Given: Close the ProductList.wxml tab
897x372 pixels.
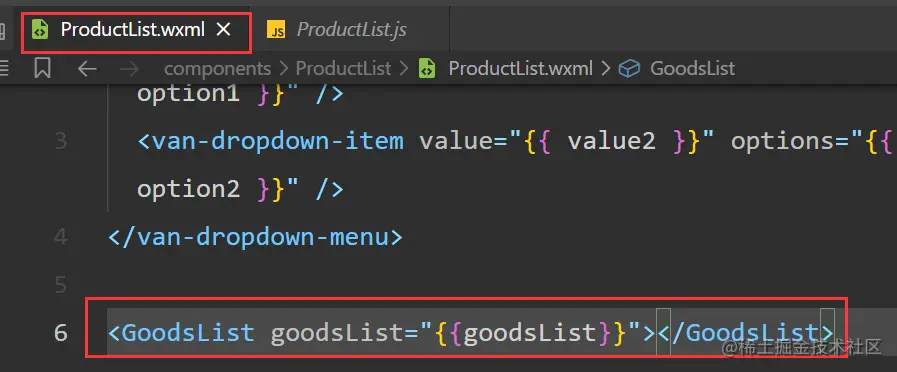Looking at the screenshot, I should pos(223,29).
